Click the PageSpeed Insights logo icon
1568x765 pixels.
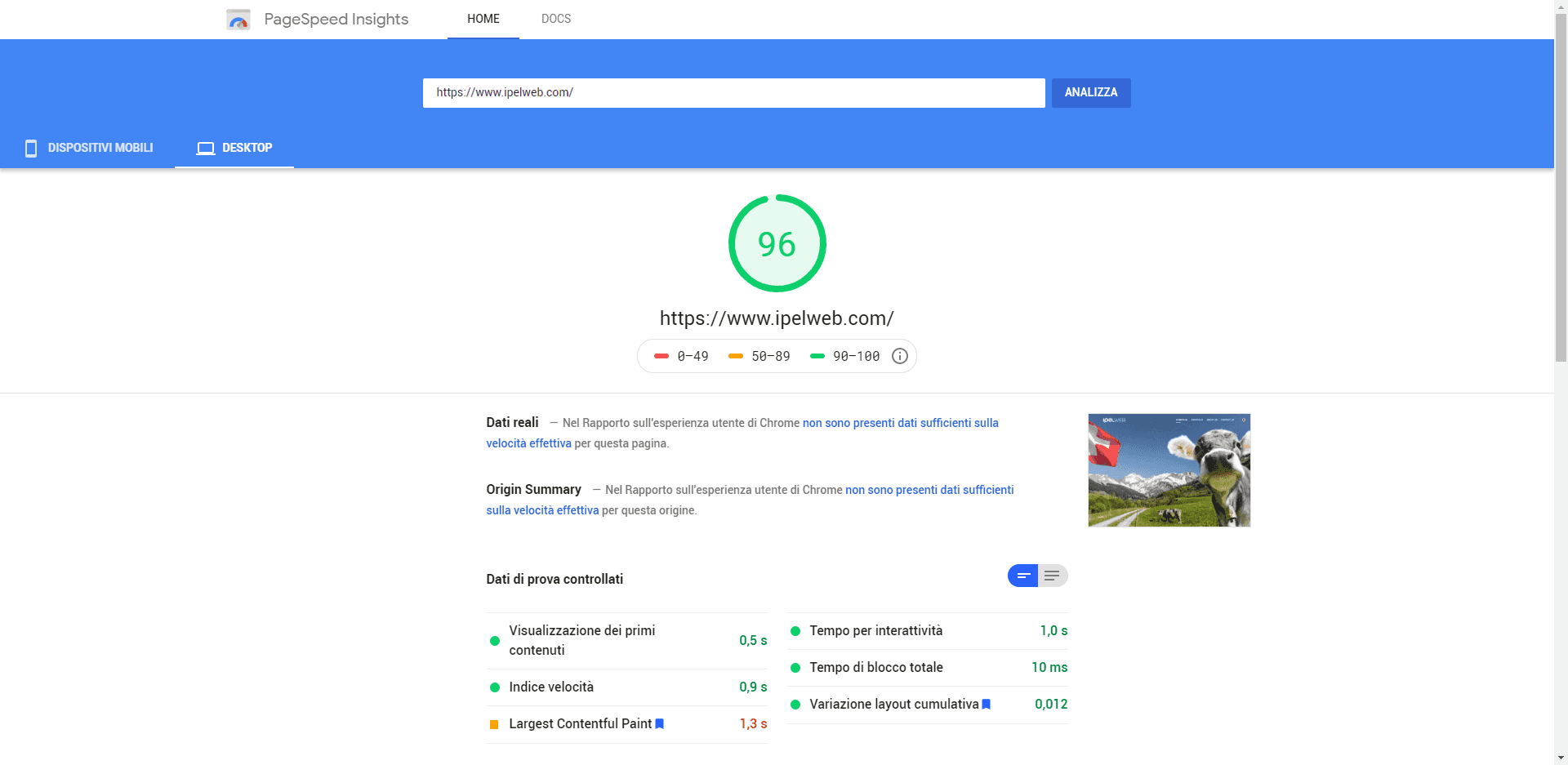(x=238, y=20)
